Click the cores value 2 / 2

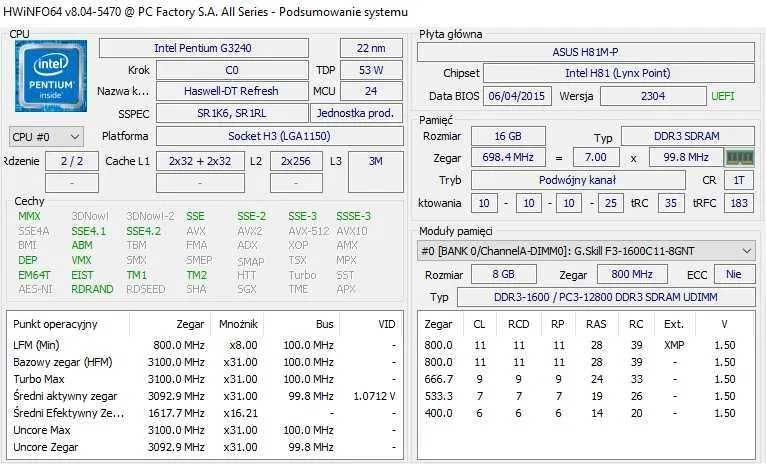coord(72,161)
